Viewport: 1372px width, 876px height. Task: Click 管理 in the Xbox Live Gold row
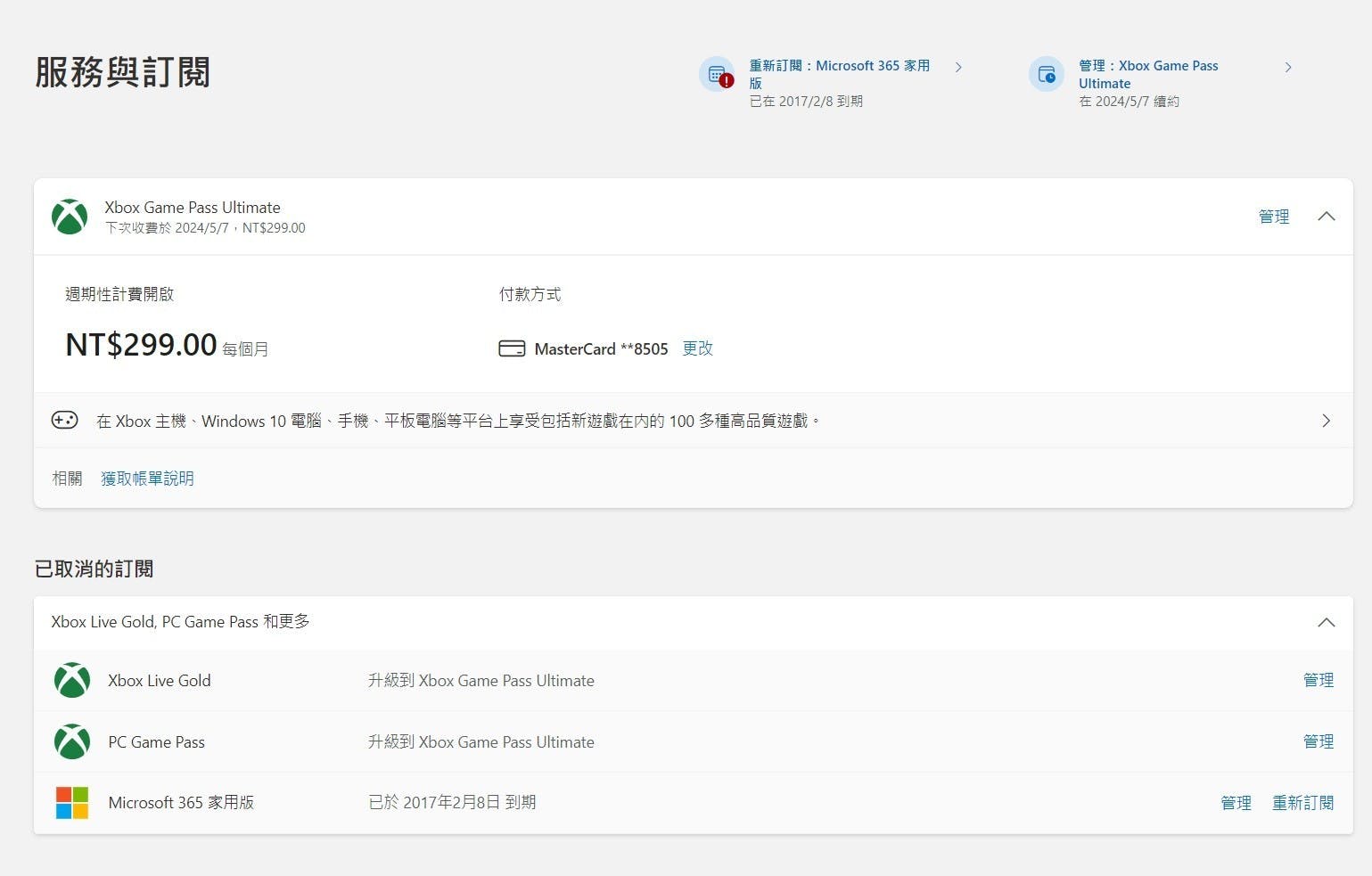(x=1319, y=680)
